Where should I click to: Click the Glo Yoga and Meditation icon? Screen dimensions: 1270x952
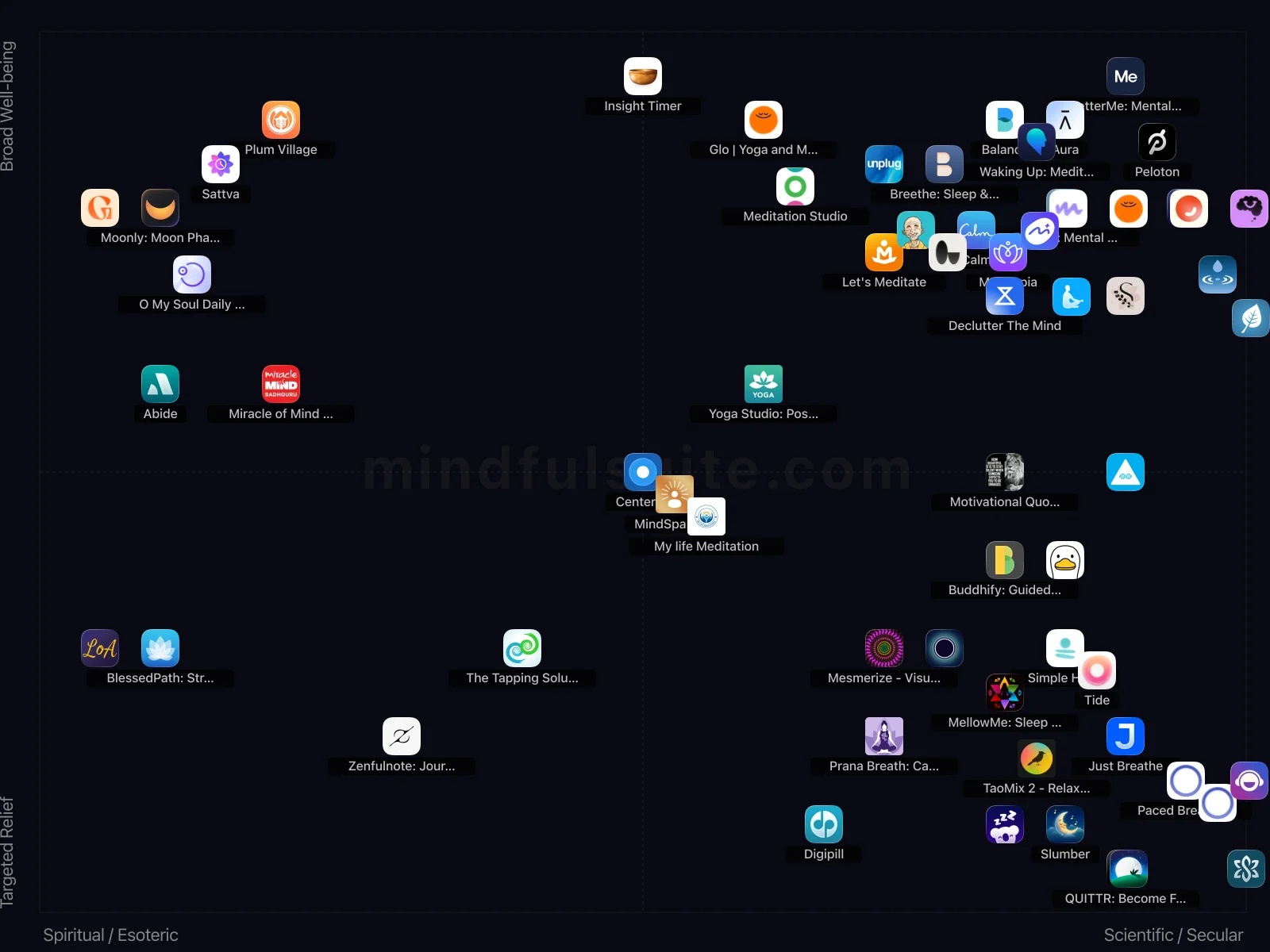click(764, 121)
